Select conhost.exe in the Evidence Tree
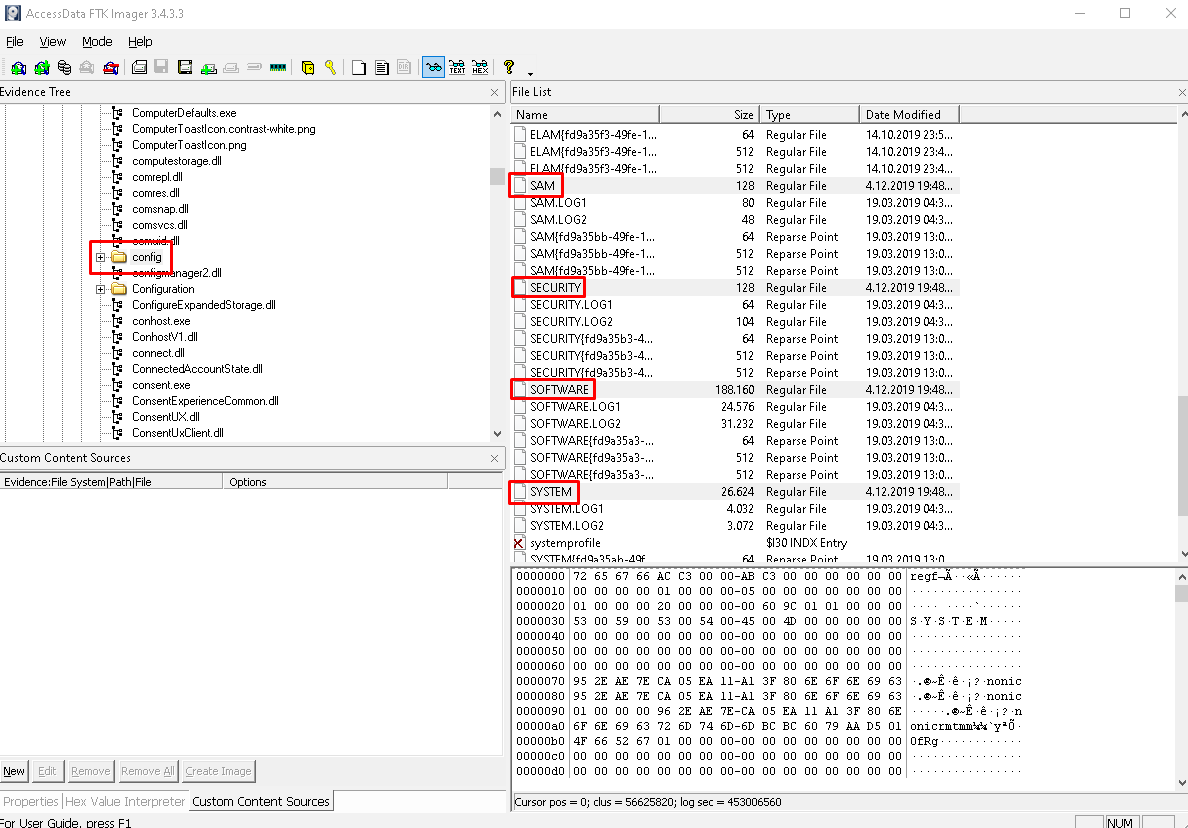This screenshot has width=1188, height=828. pos(161,321)
